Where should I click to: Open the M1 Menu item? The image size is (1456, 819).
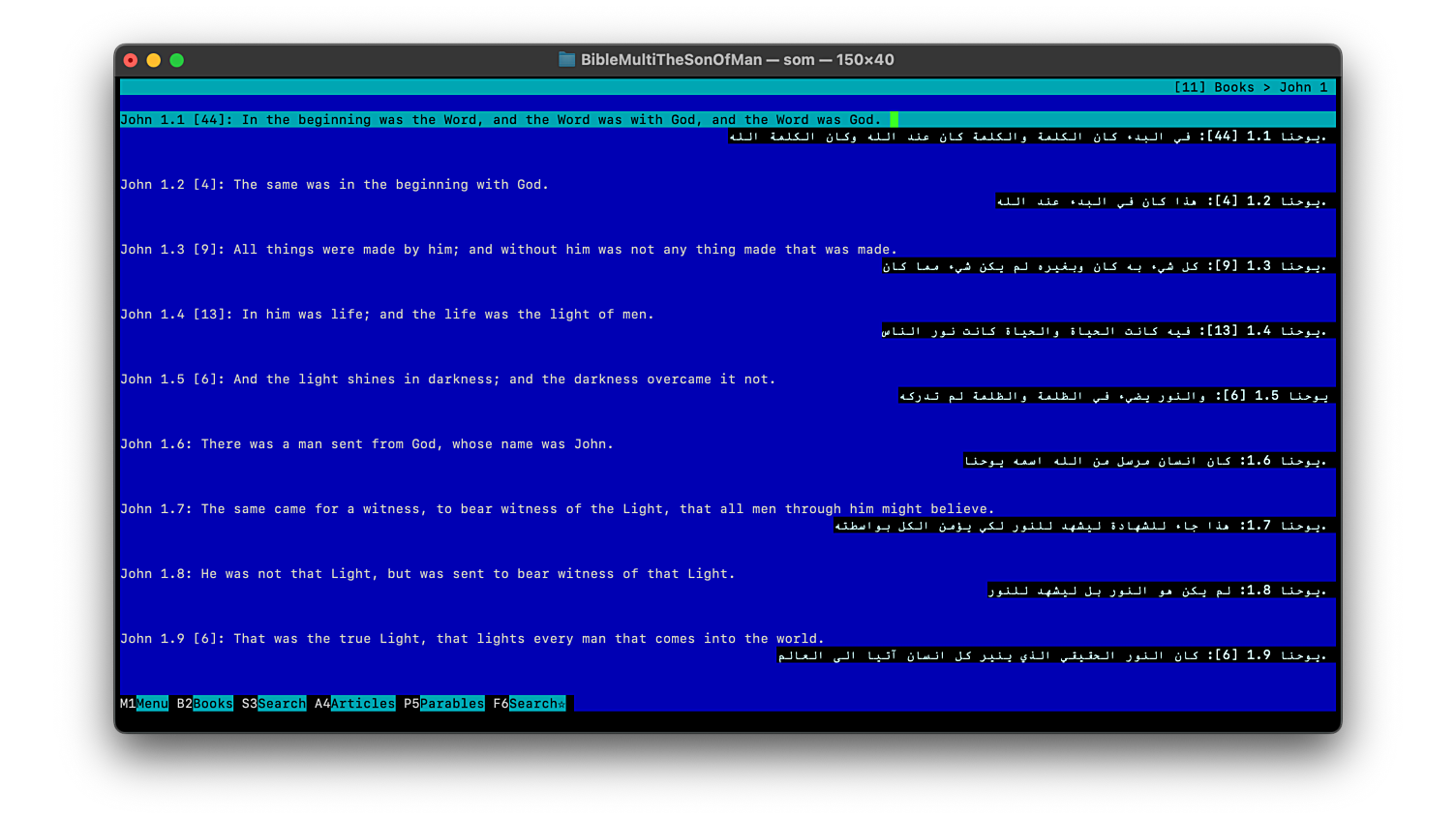click(x=144, y=704)
